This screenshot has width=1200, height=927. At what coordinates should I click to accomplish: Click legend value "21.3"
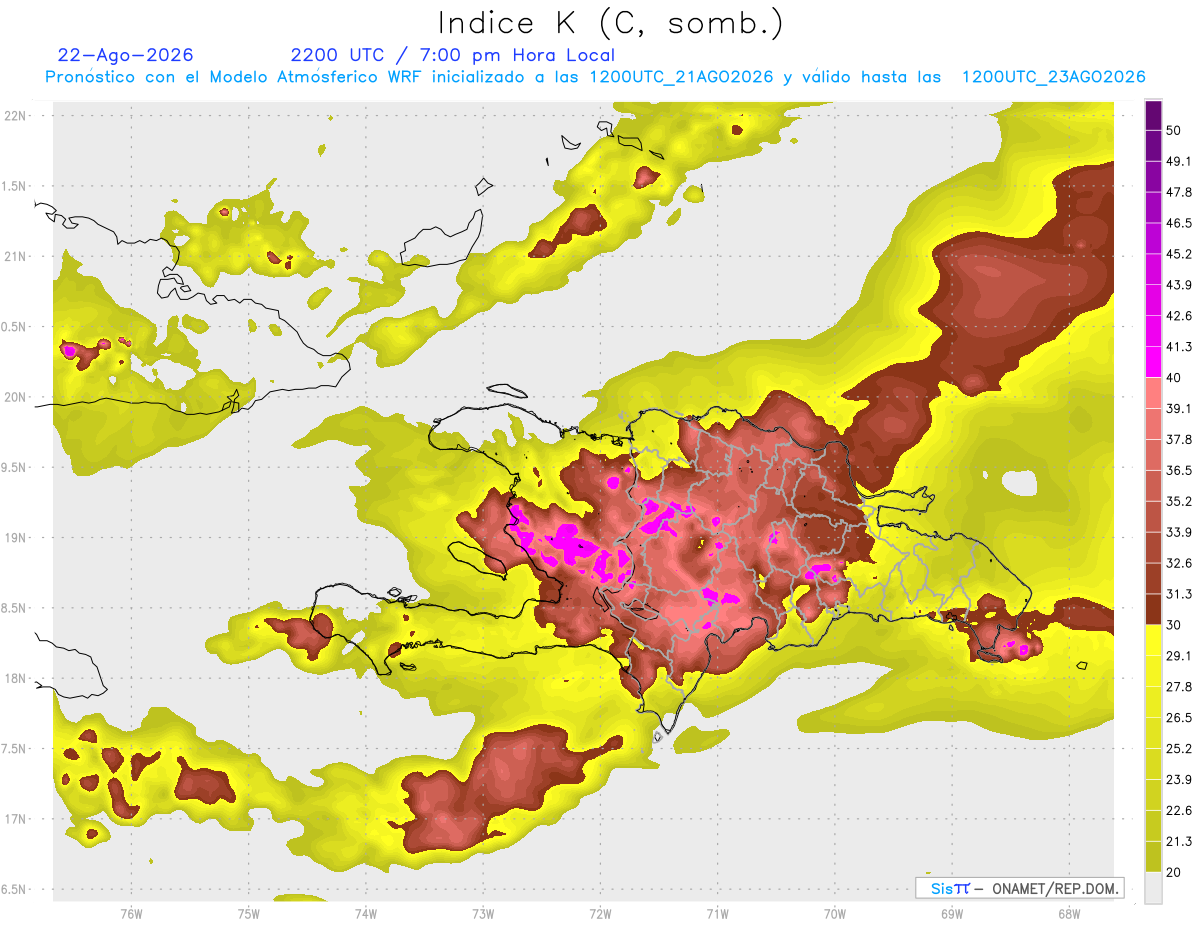(x=1178, y=841)
